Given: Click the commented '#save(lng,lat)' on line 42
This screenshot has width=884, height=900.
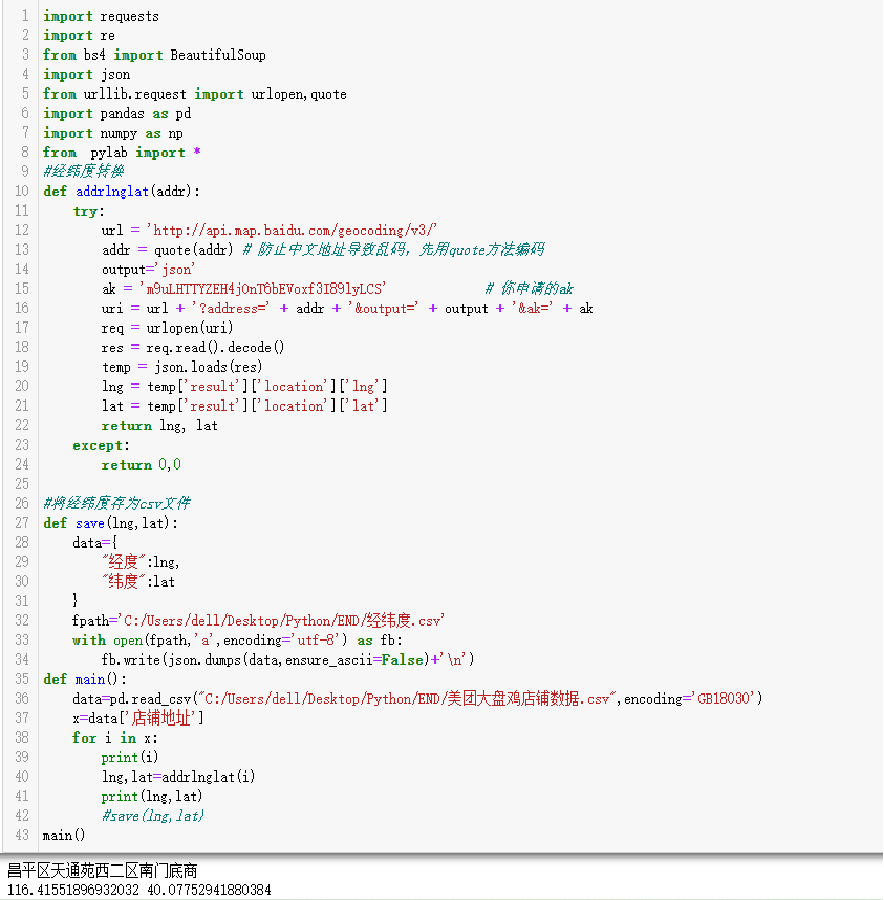Looking at the screenshot, I should (153, 816).
